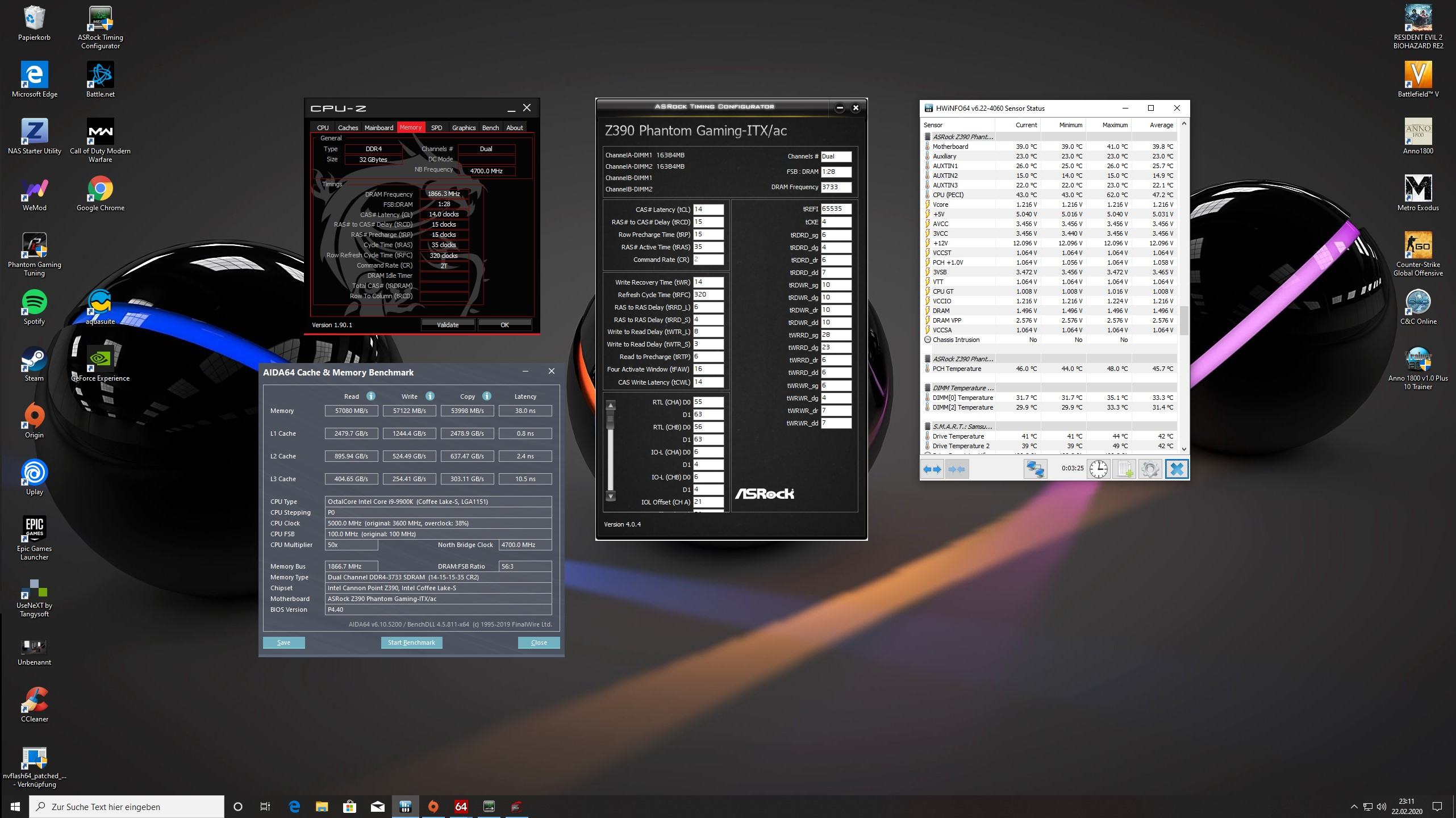Screen dimensions: 1456x818
Task: Switch to Caches tab in CPU-Z
Action: pyautogui.click(x=348, y=128)
